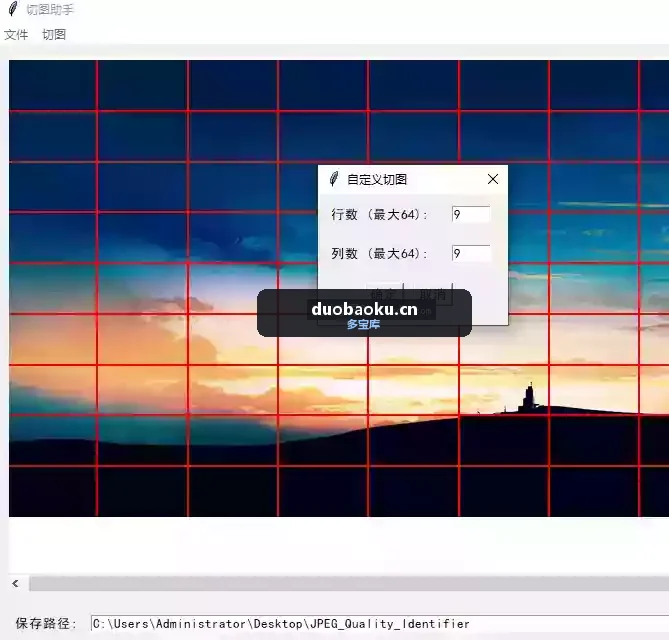669x640 pixels.
Task: Click the horizontal scrollbar left arrow
Action: point(16,583)
